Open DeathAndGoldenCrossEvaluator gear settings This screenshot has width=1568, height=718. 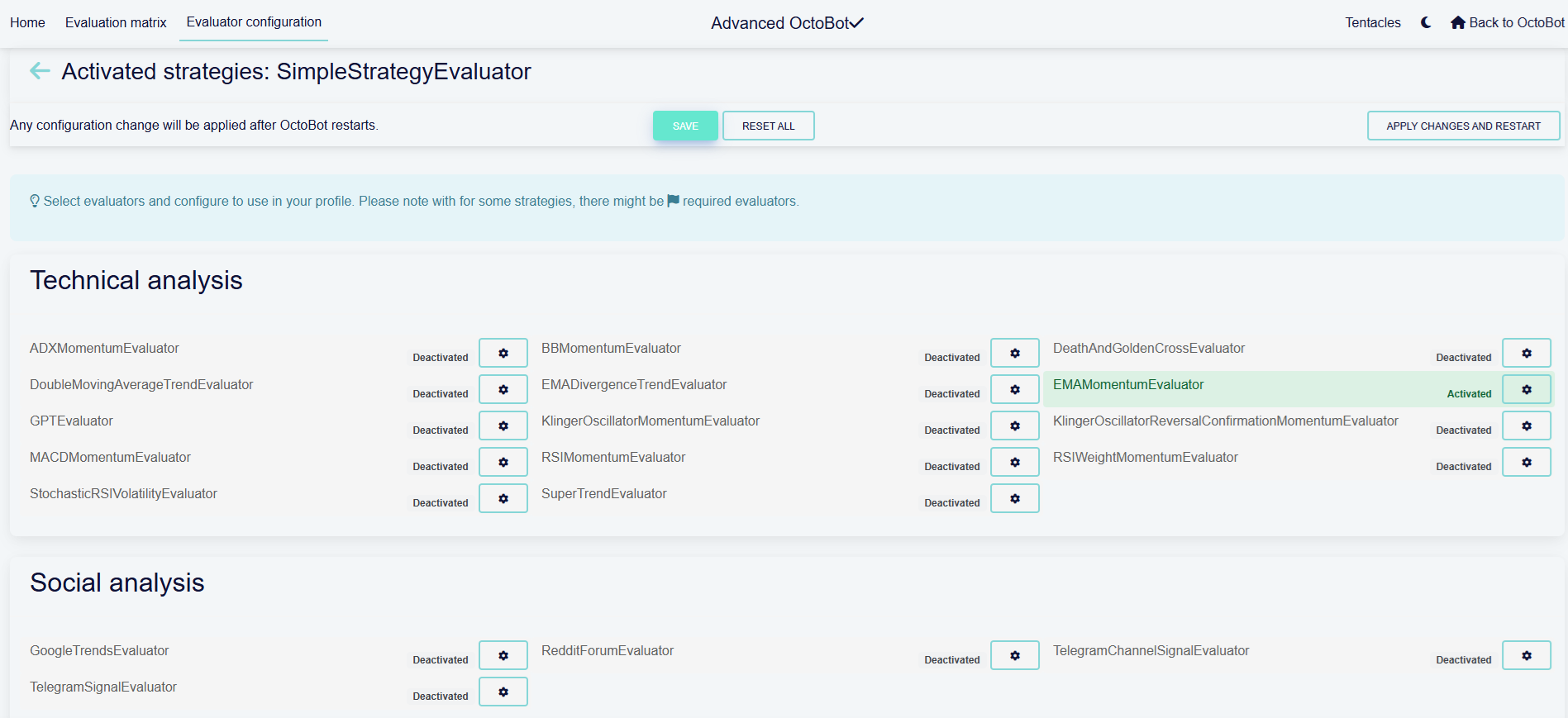tap(1527, 353)
